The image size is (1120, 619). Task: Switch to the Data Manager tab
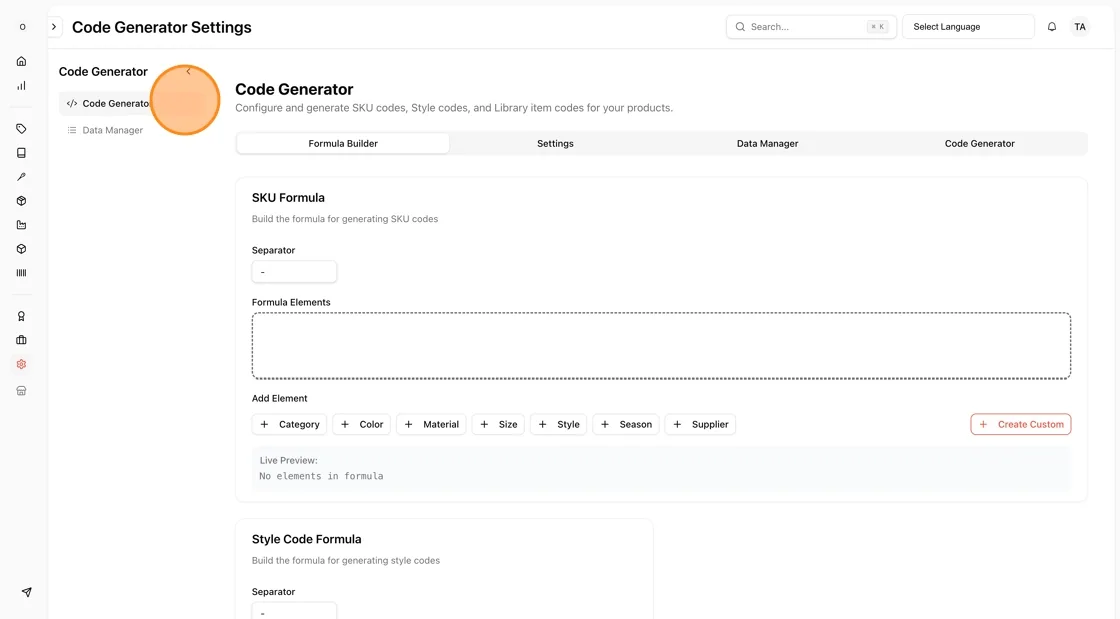click(767, 144)
